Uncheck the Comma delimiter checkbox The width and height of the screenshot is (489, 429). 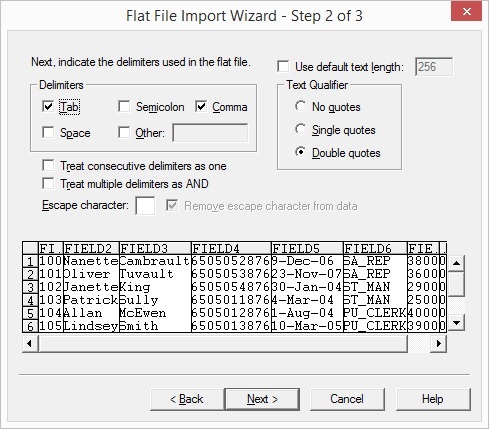pos(201,106)
